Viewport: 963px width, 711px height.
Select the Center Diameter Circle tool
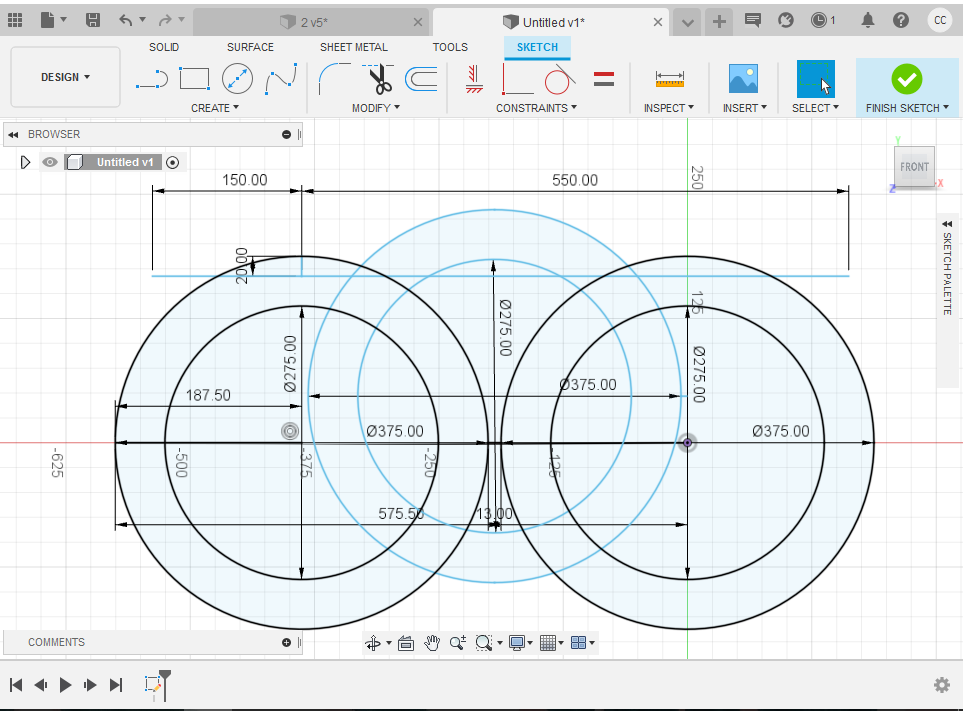tap(237, 79)
